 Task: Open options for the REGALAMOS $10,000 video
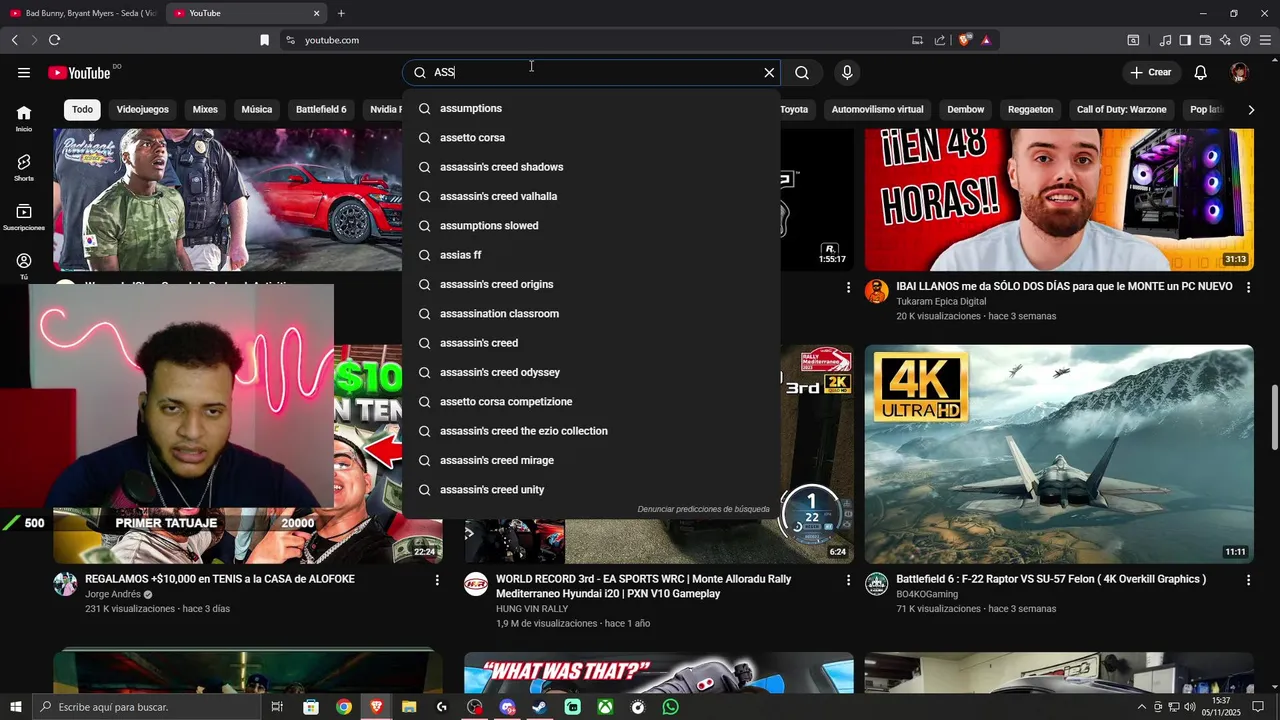(x=437, y=580)
